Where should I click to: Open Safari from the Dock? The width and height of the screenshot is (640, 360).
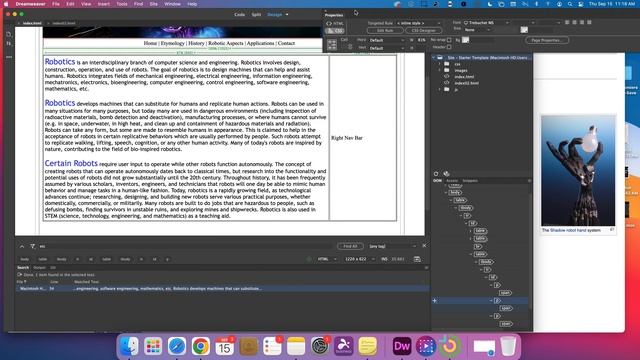[x=176, y=346]
